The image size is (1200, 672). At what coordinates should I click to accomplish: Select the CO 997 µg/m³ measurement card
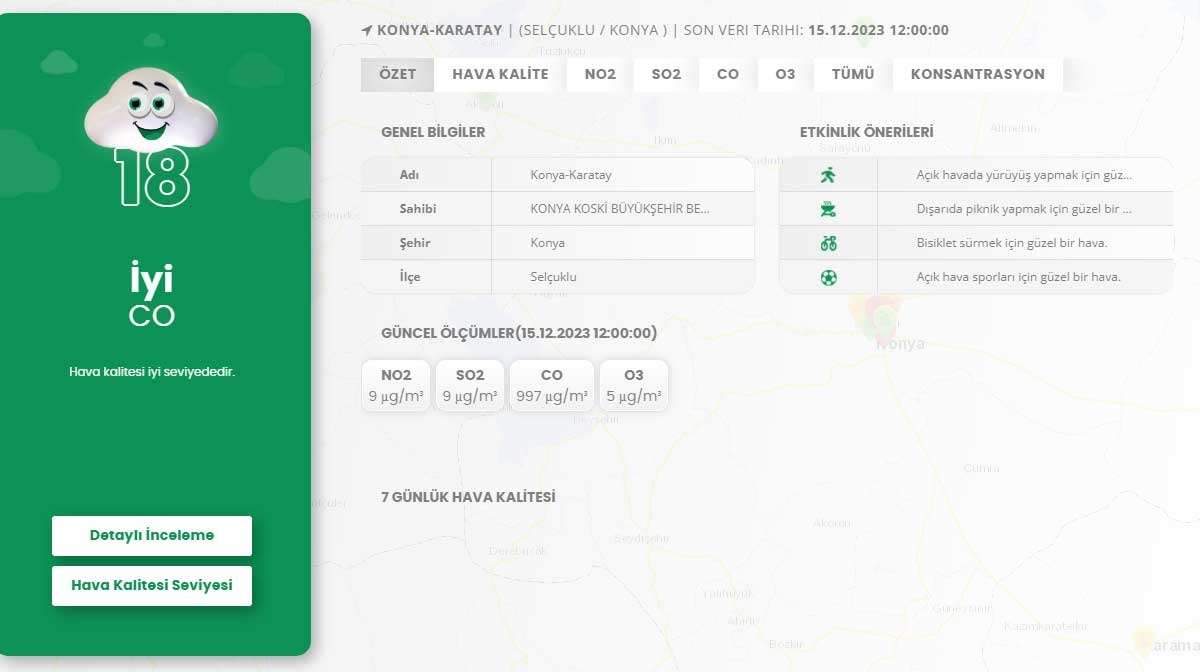point(551,386)
